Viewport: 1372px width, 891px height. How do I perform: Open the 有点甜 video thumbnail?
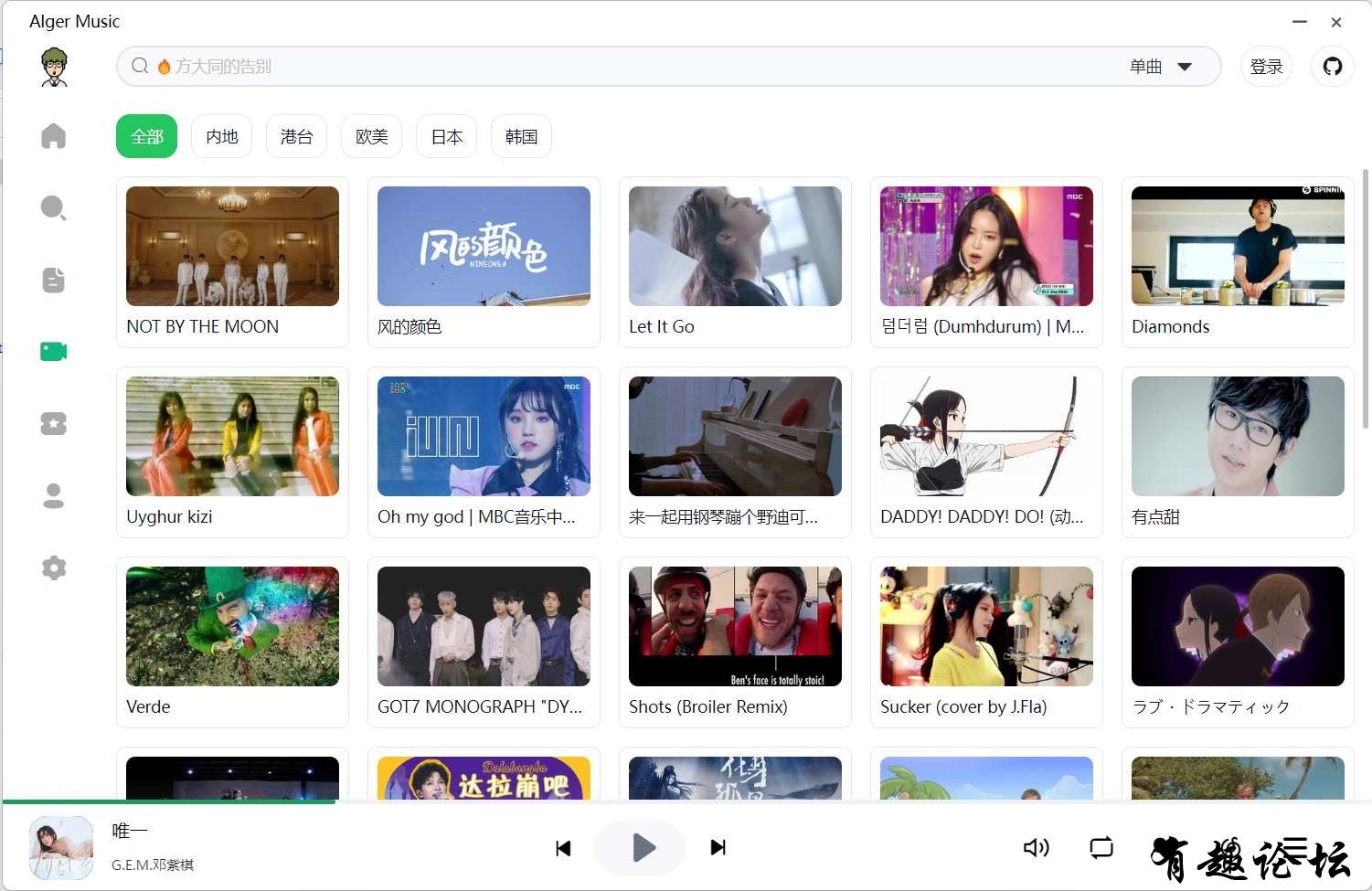pyautogui.click(x=1238, y=436)
